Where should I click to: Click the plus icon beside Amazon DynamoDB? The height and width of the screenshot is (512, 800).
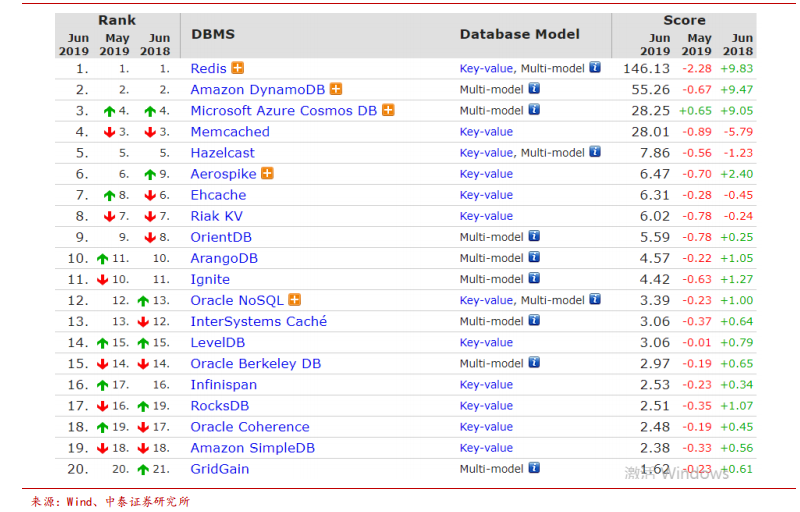(x=336, y=89)
